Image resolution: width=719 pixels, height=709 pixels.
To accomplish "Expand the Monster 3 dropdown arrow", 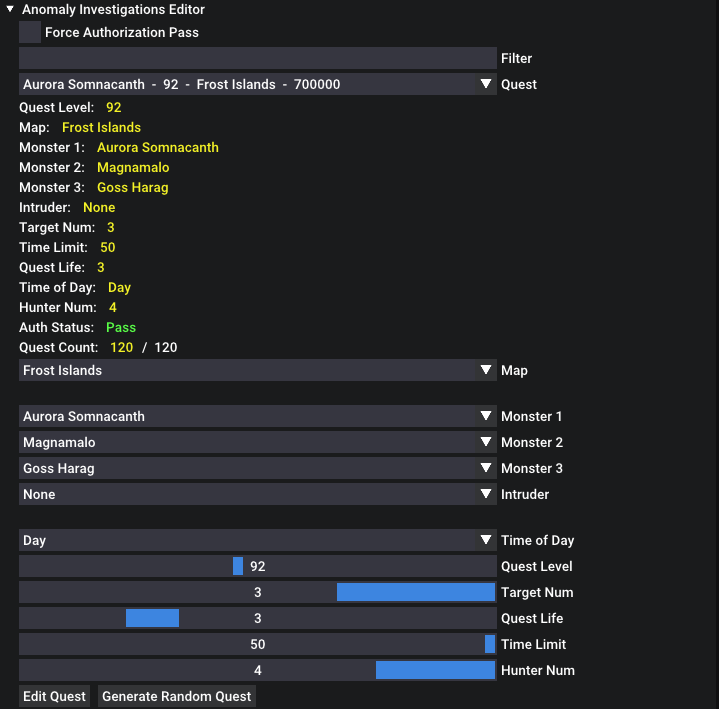I will tap(486, 468).
